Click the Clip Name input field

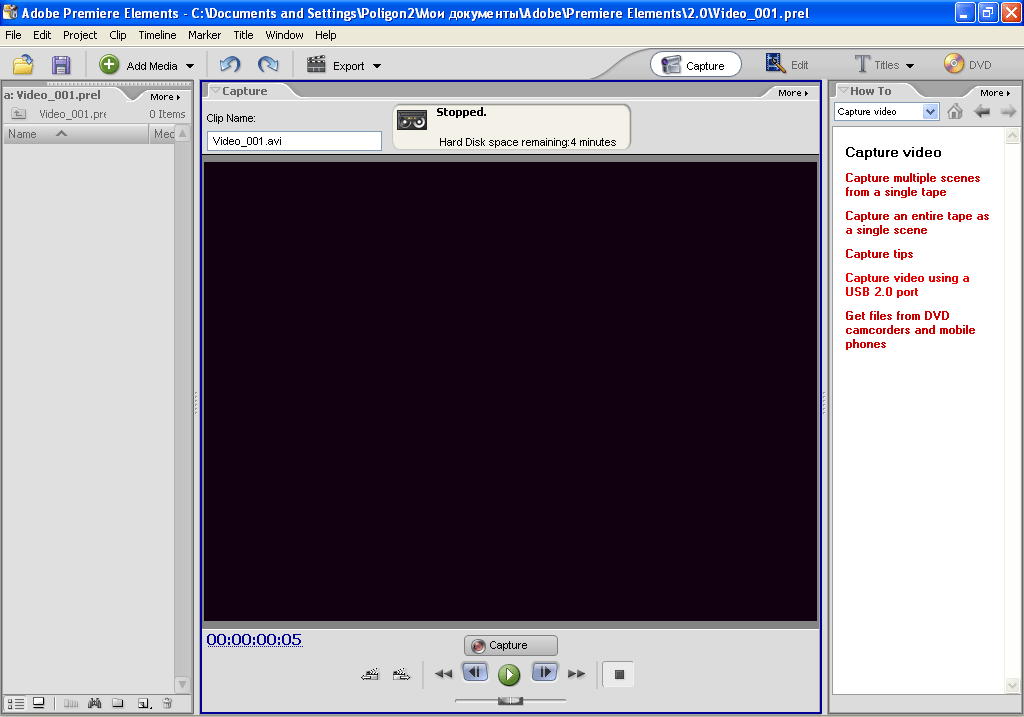click(x=294, y=141)
